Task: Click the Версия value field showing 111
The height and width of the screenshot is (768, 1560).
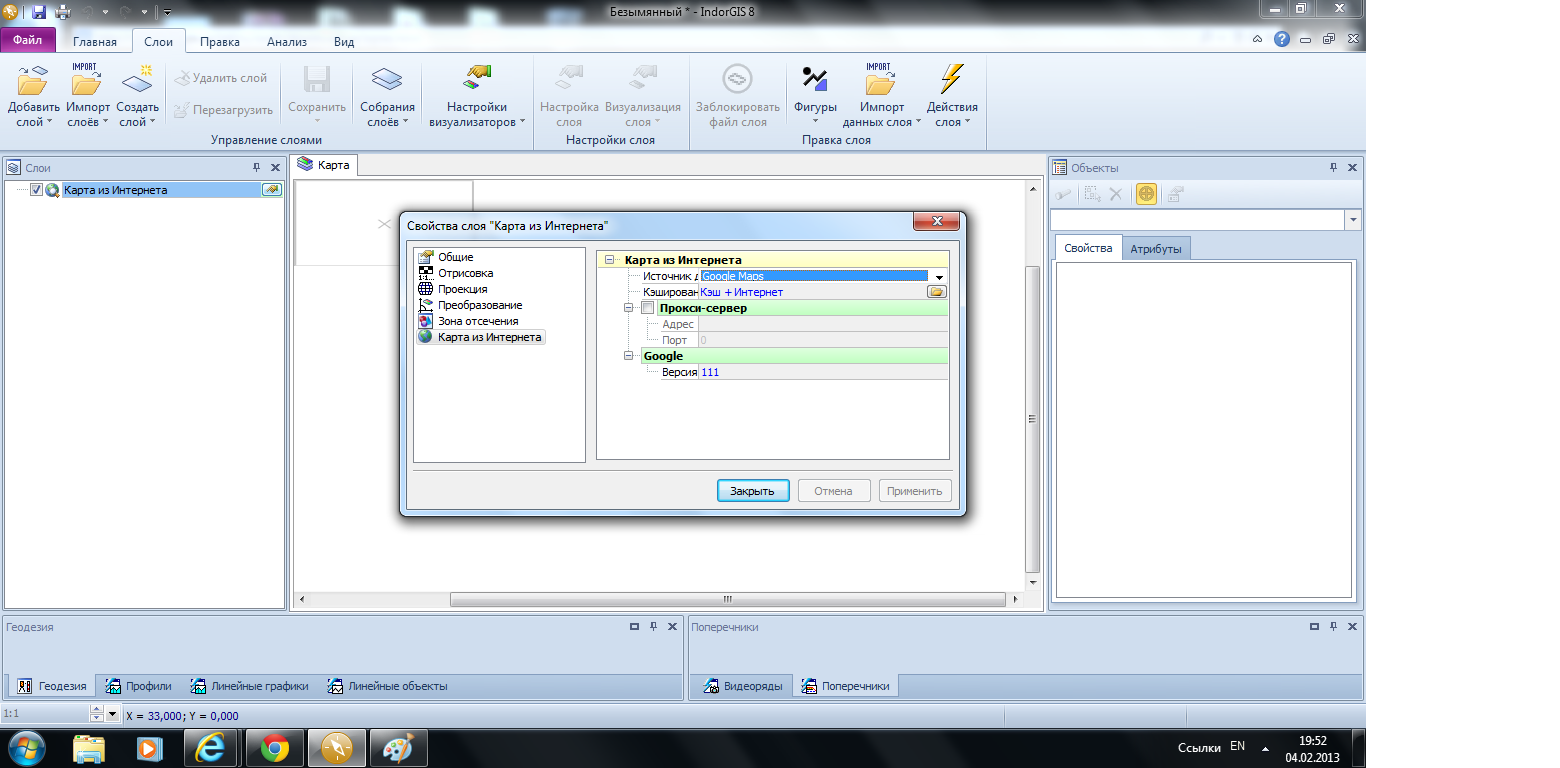Action: (x=823, y=372)
